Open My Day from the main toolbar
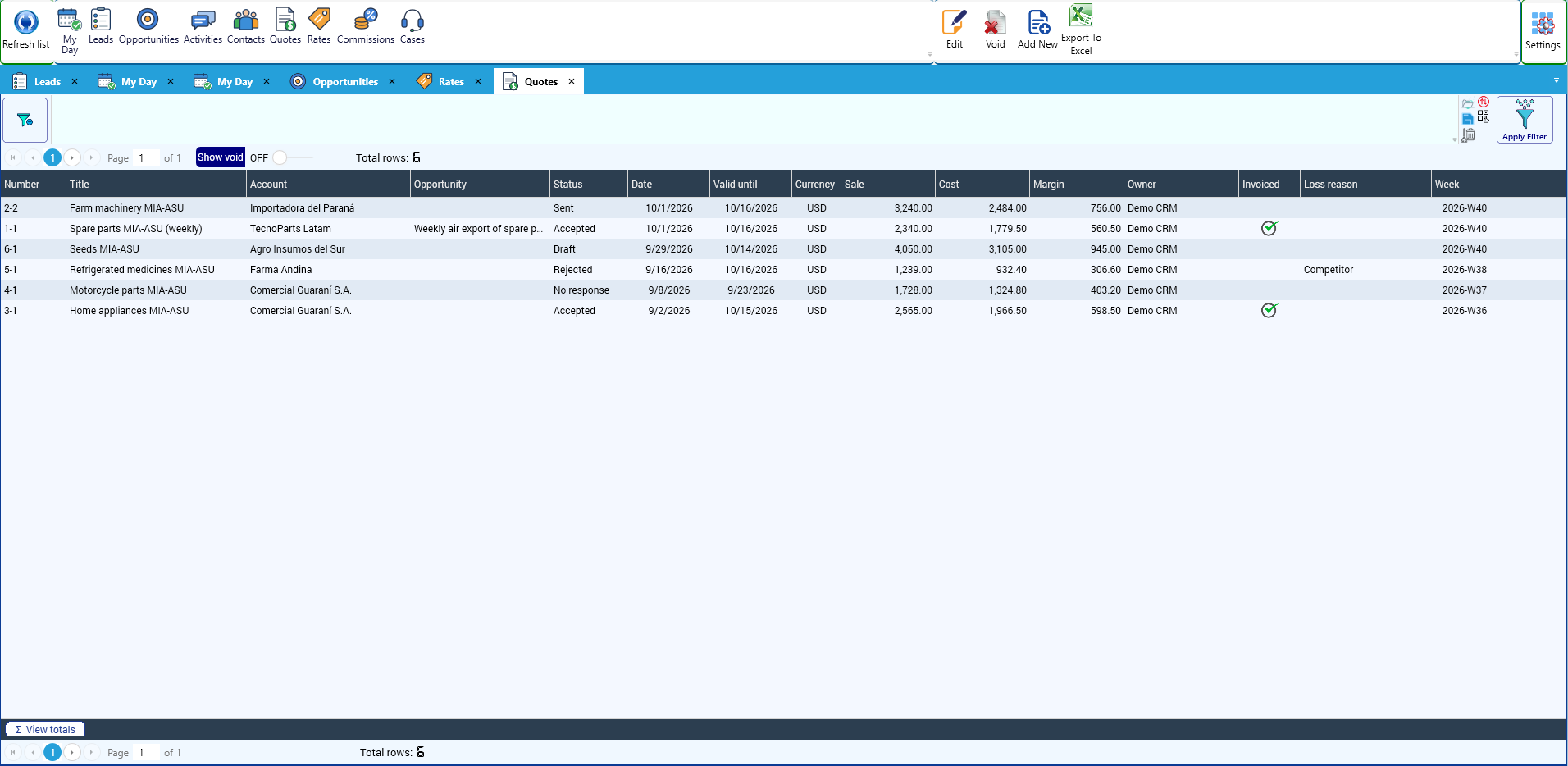 tap(70, 31)
